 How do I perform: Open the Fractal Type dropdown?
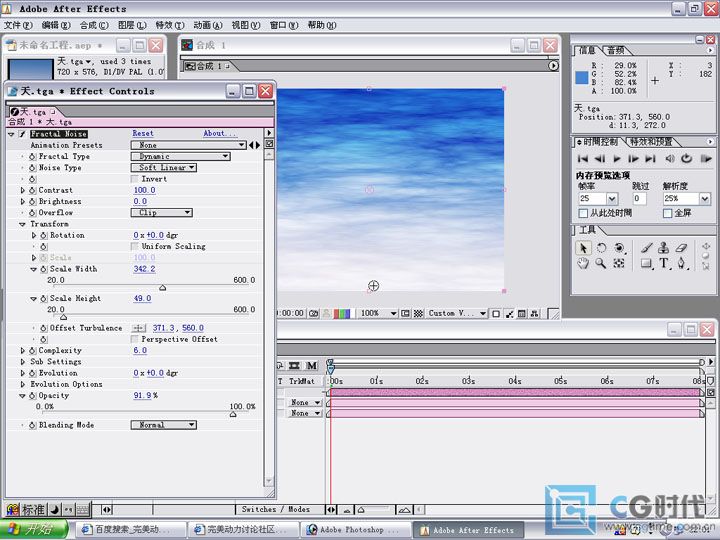180,157
